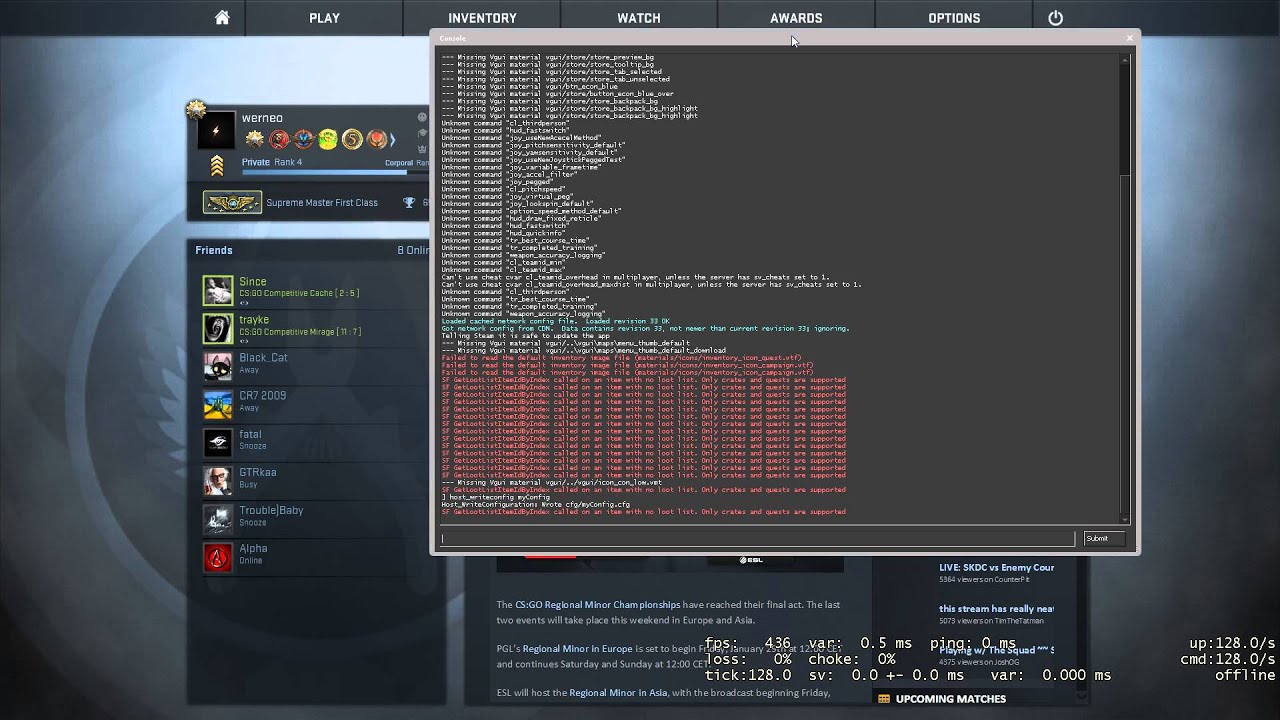Click the console scroll up arrow
Image resolution: width=1280 pixels, height=720 pixels.
point(1126,60)
